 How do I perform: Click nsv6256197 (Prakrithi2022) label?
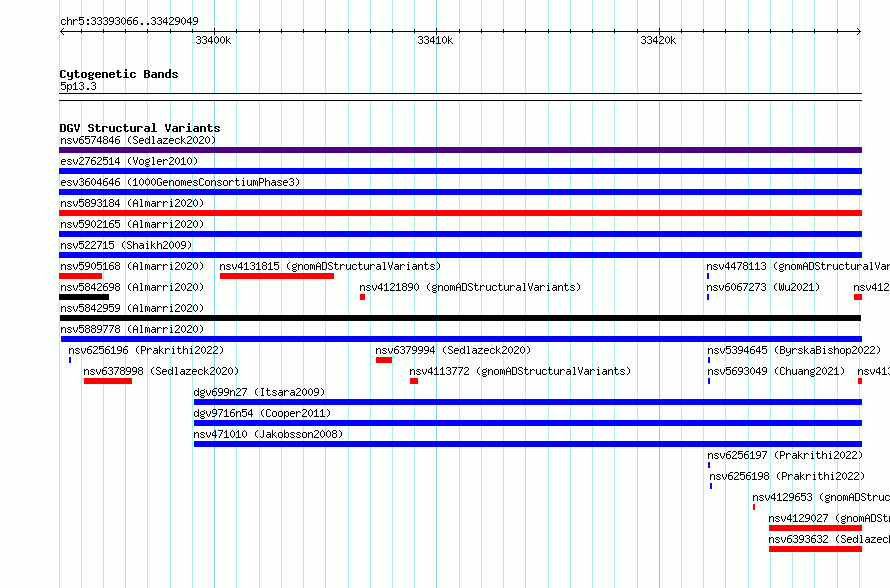pyautogui.click(x=785, y=455)
